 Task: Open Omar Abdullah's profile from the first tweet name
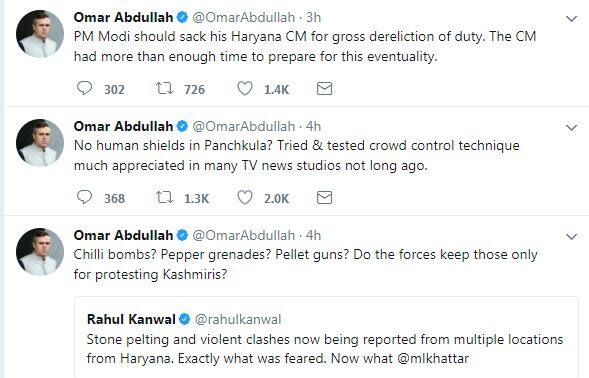pos(123,17)
